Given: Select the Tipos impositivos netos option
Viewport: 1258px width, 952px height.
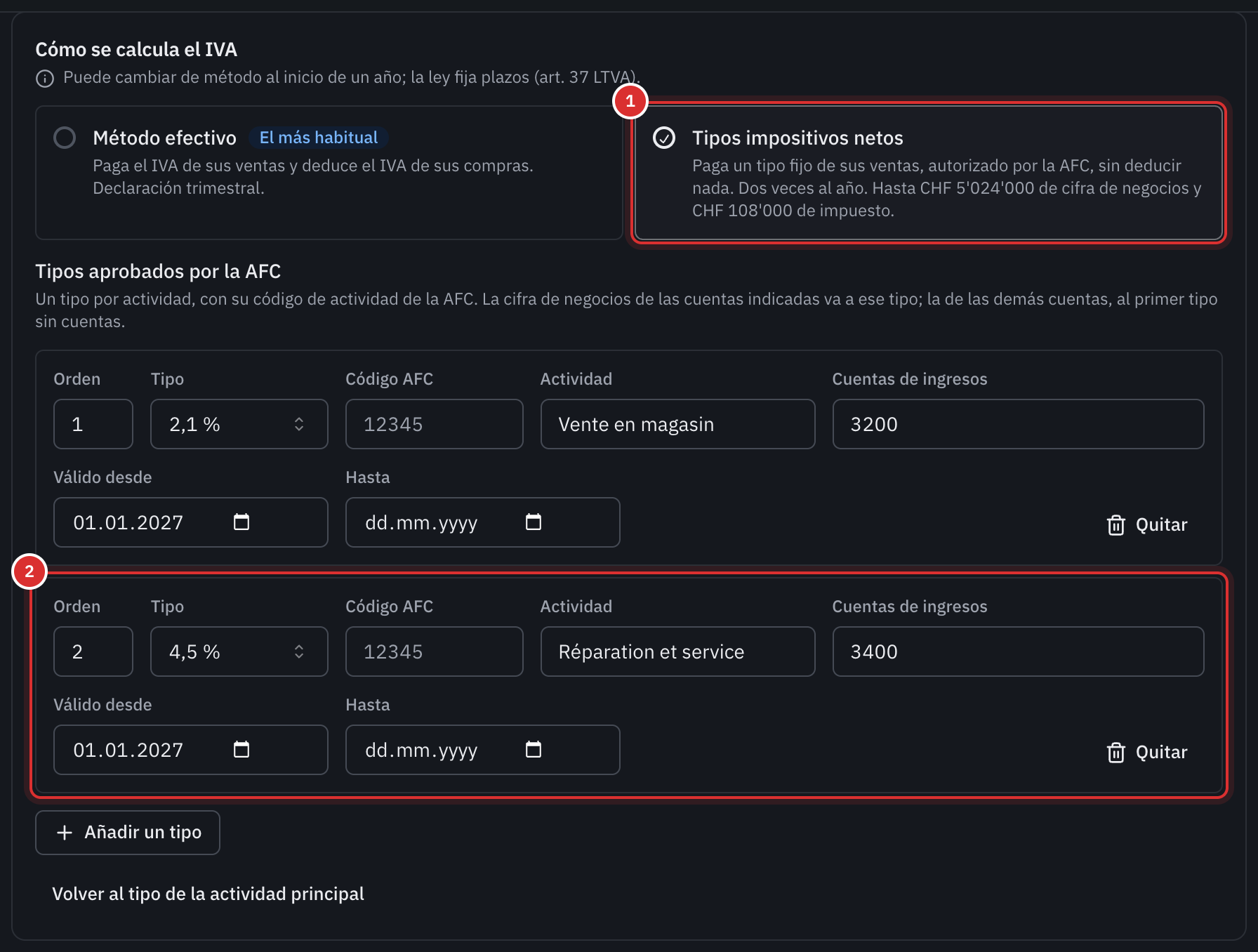Looking at the screenshot, I should pos(928,173).
